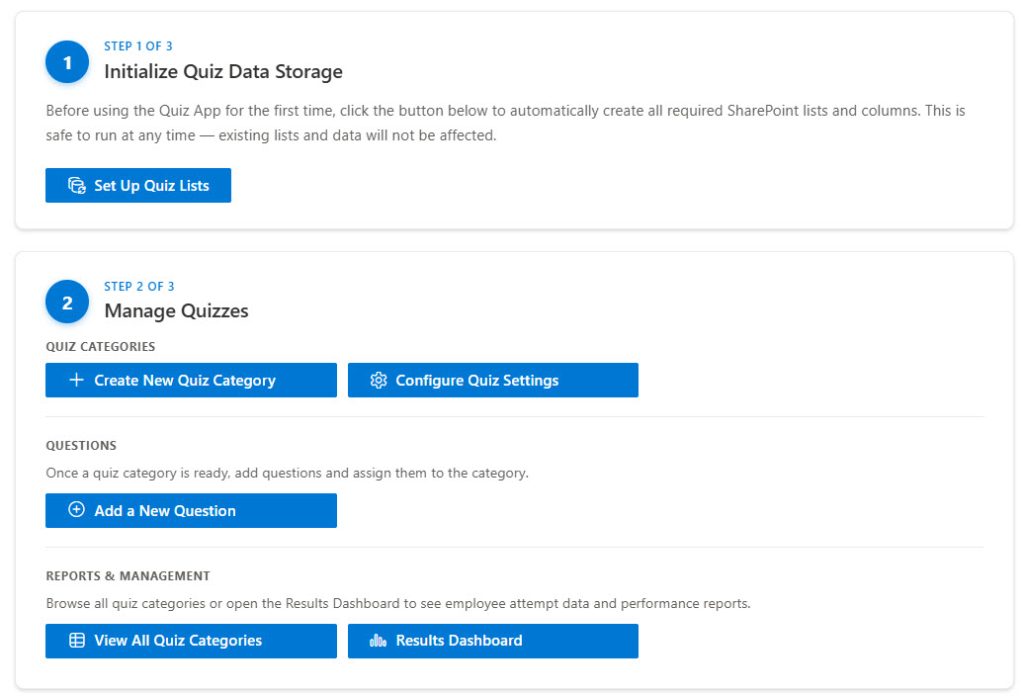Click the paragraph starting 'Before using the Quiz App'
Image resolution: width=1024 pixels, height=696 pixels.
click(x=505, y=123)
